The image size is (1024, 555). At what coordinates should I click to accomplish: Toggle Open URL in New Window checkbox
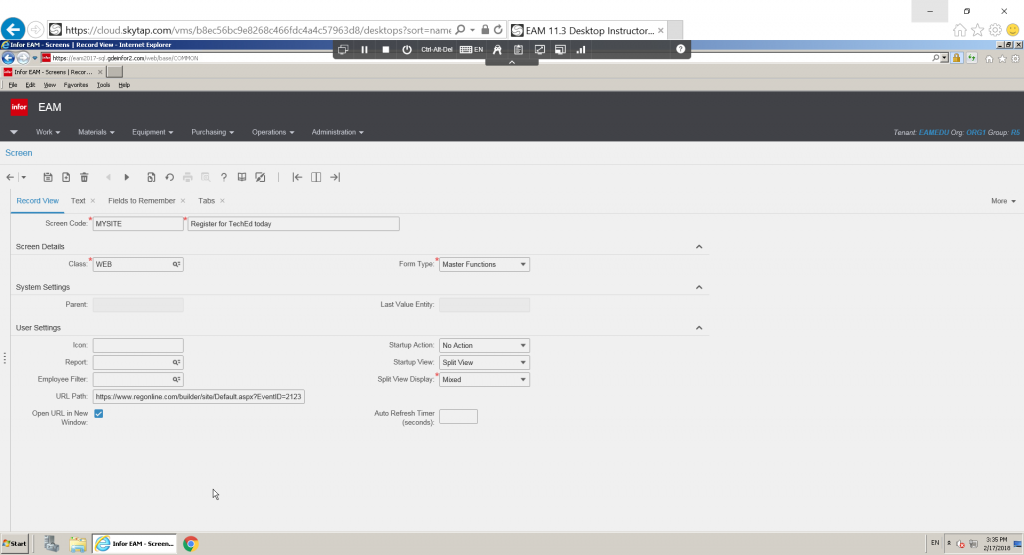[99, 413]
